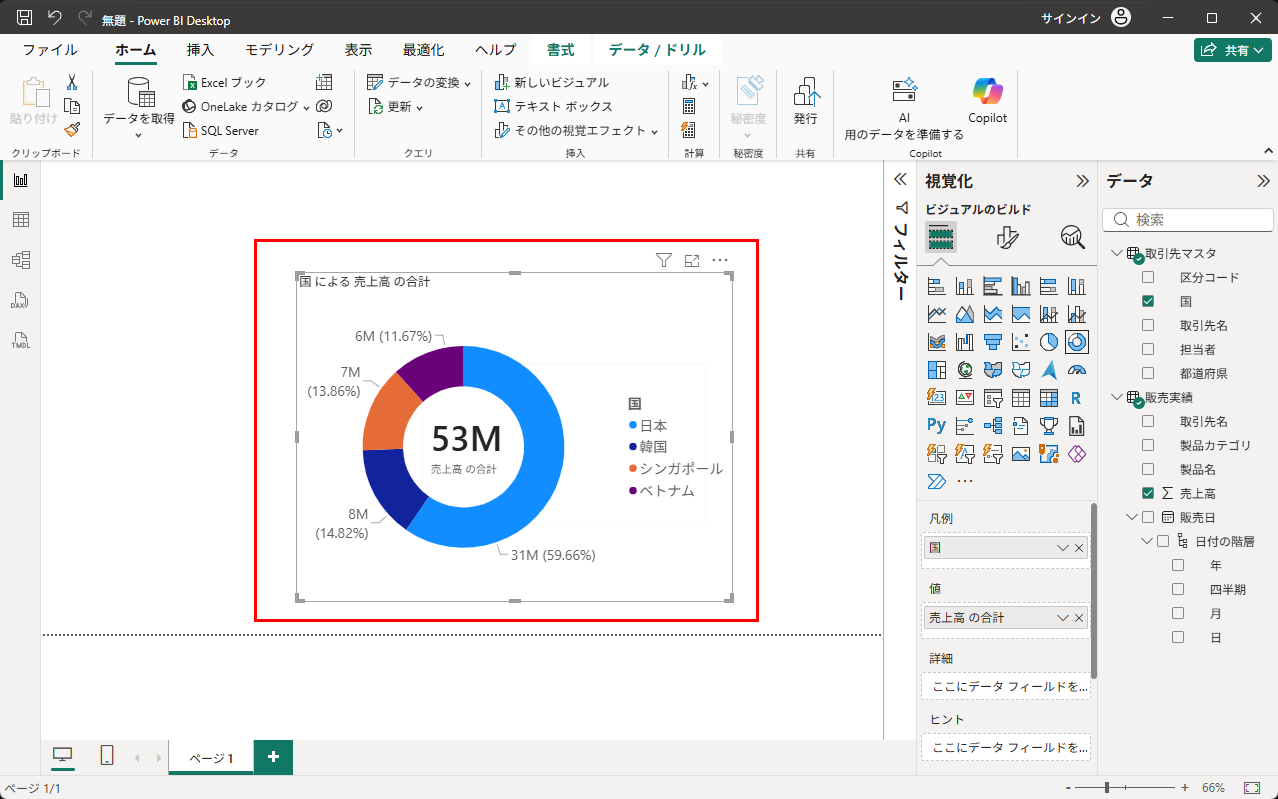Choose the treemap visual icon
The image size is (1278, 799).
coord(936,370)
